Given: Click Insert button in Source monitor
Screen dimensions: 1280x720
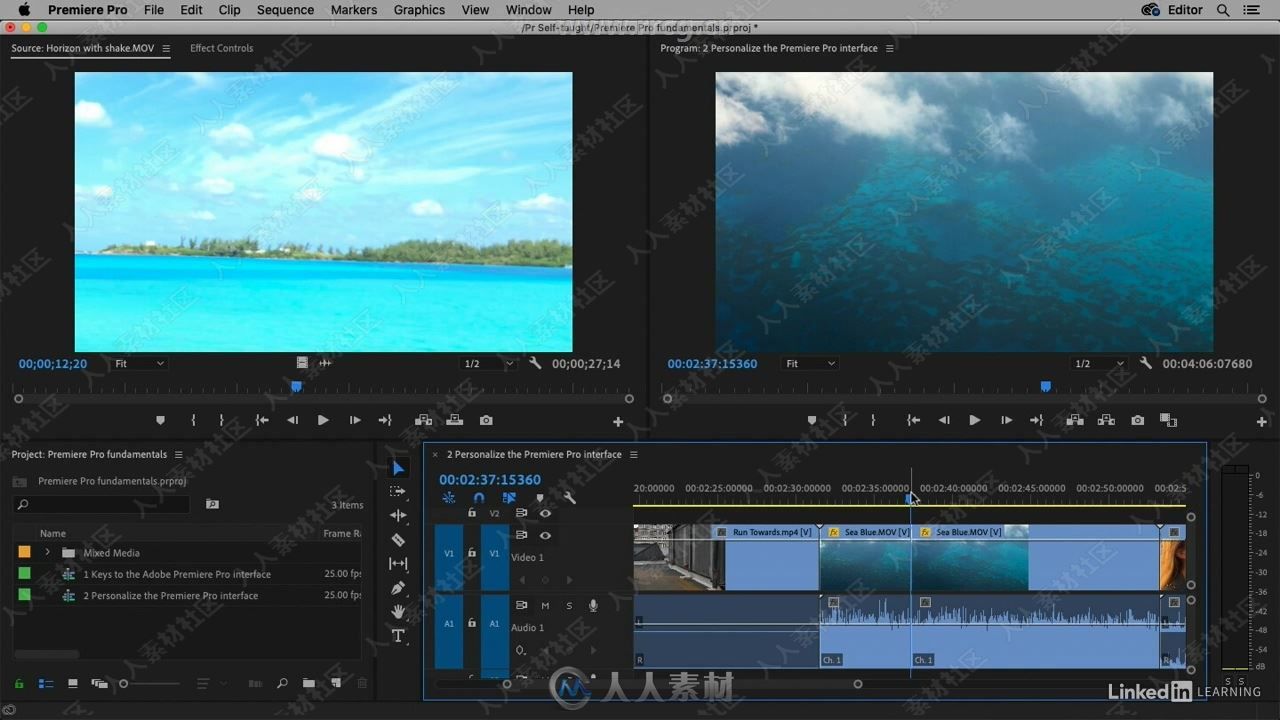Looking at the screenshot, I should click(x=423, y=421).
